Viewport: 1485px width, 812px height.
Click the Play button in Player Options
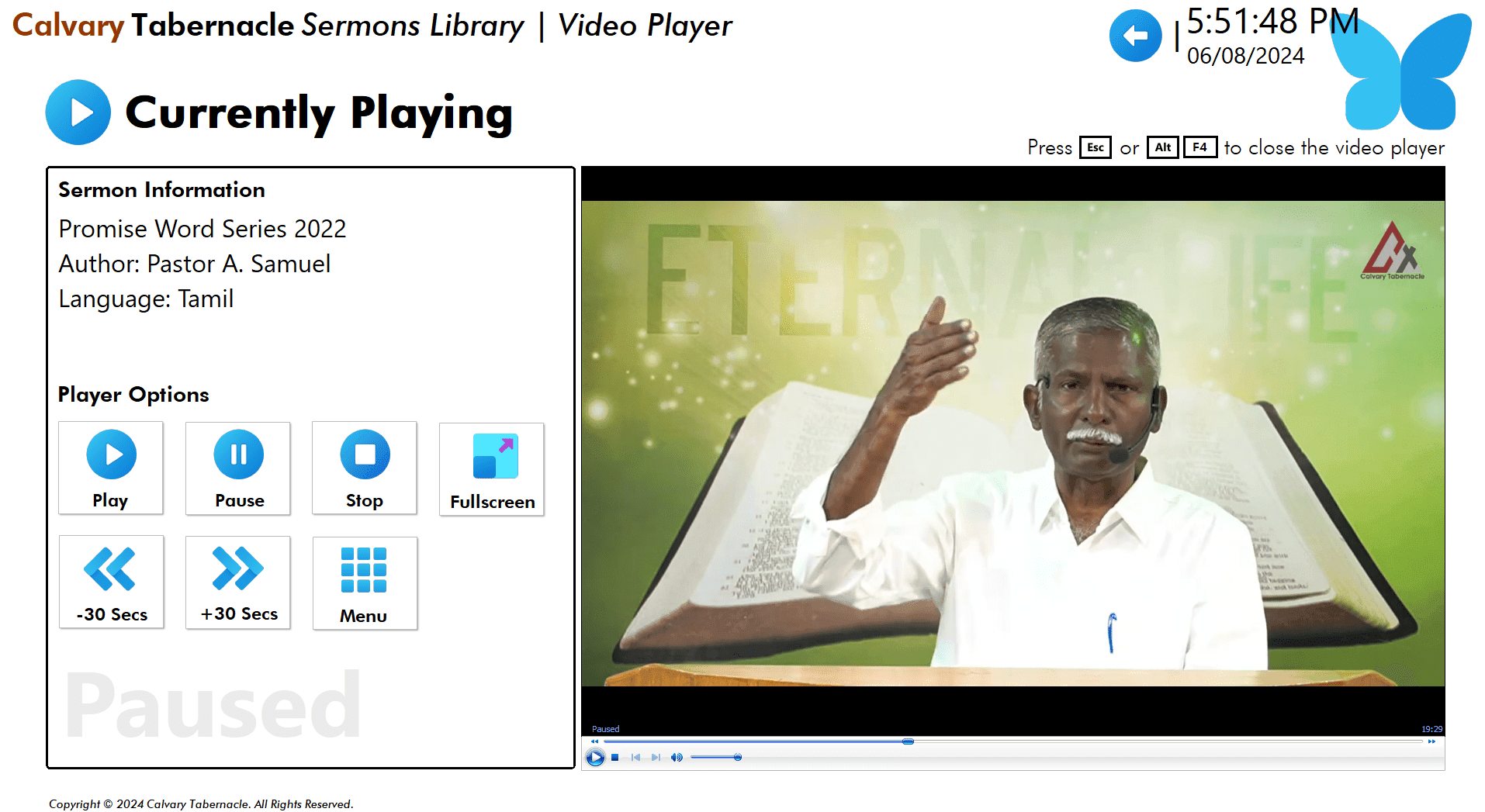111,467
